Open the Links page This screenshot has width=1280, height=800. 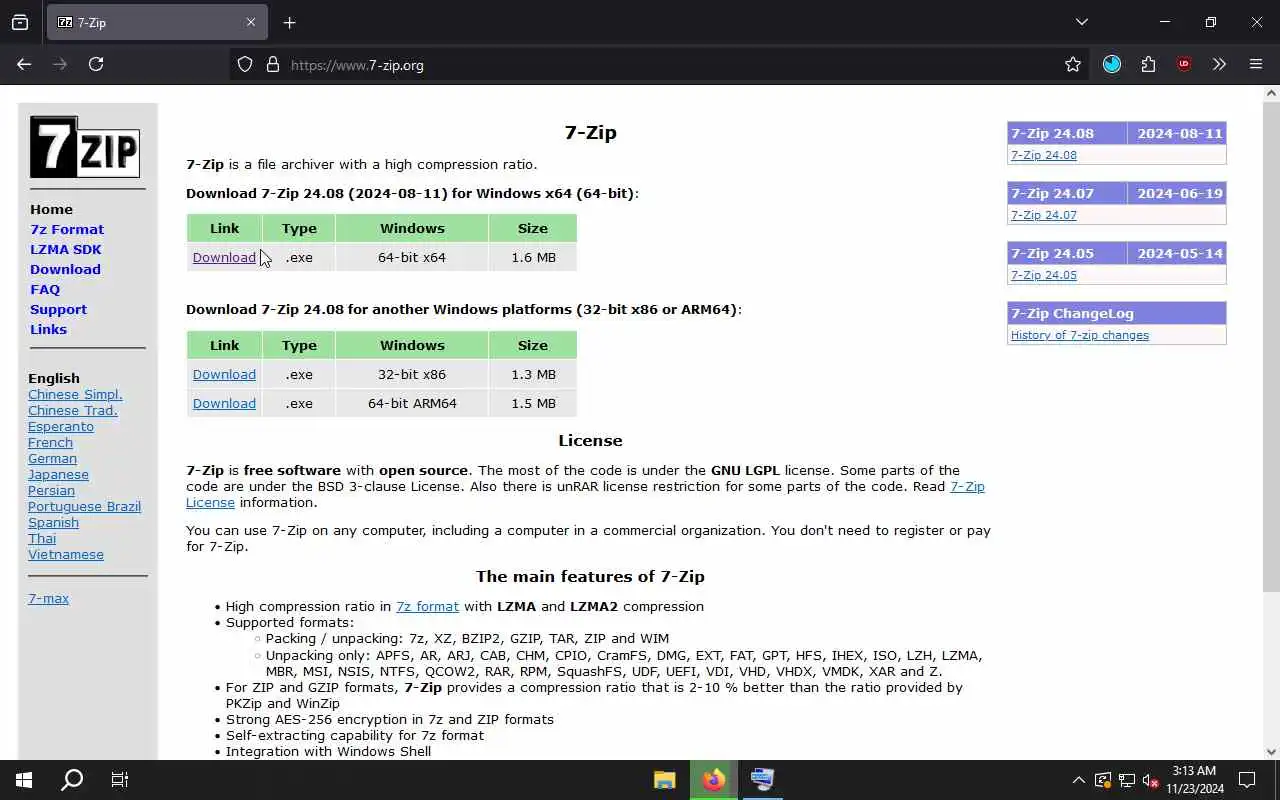48,329
